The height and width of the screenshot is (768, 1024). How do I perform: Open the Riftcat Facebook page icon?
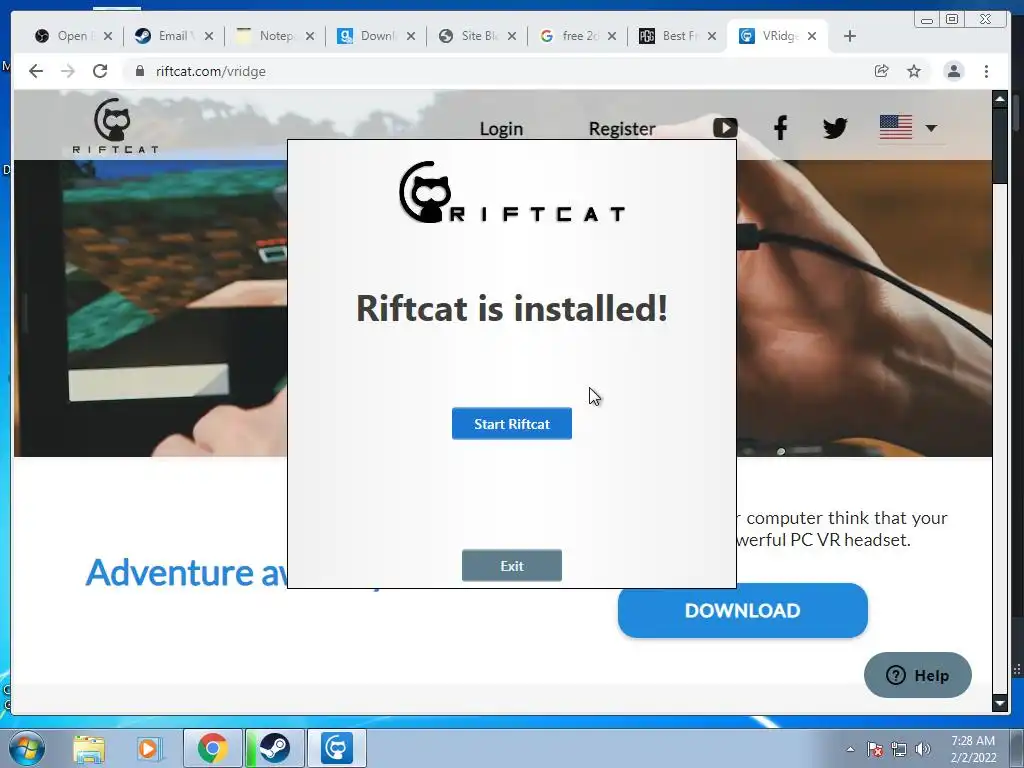(x=780, y=127)
